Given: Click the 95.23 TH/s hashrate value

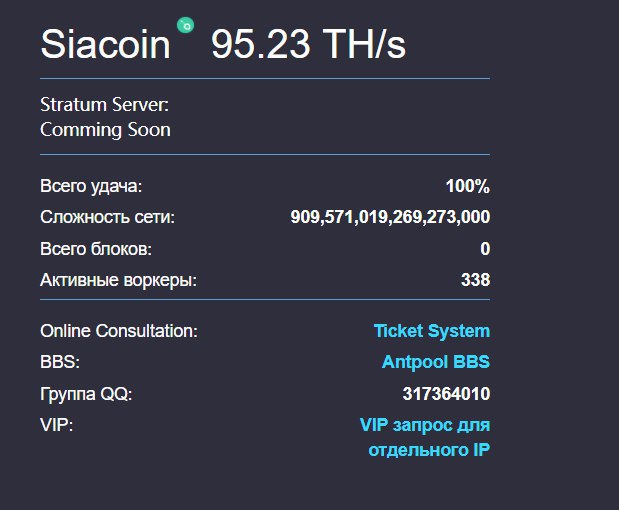Looking at the screenshot, I should [308, 44].
